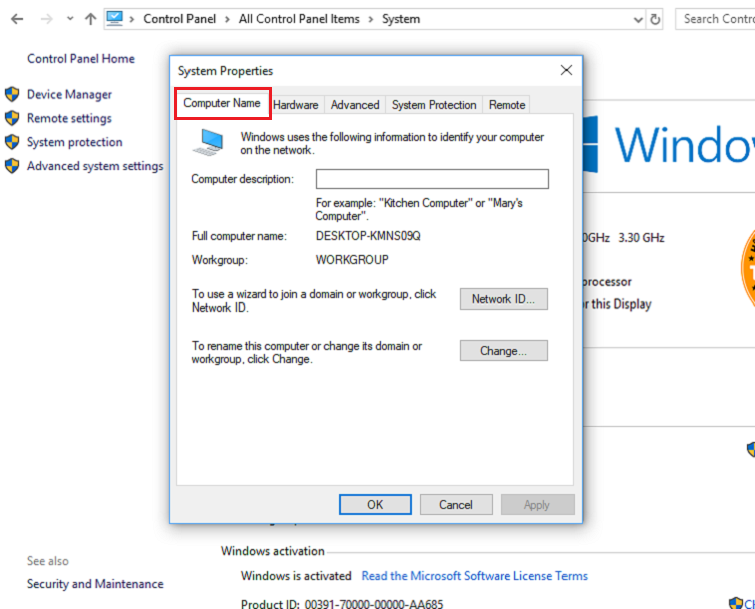Click the shield icon beside System protection
The image size is (755, 609).
click(x=12, y=142)
